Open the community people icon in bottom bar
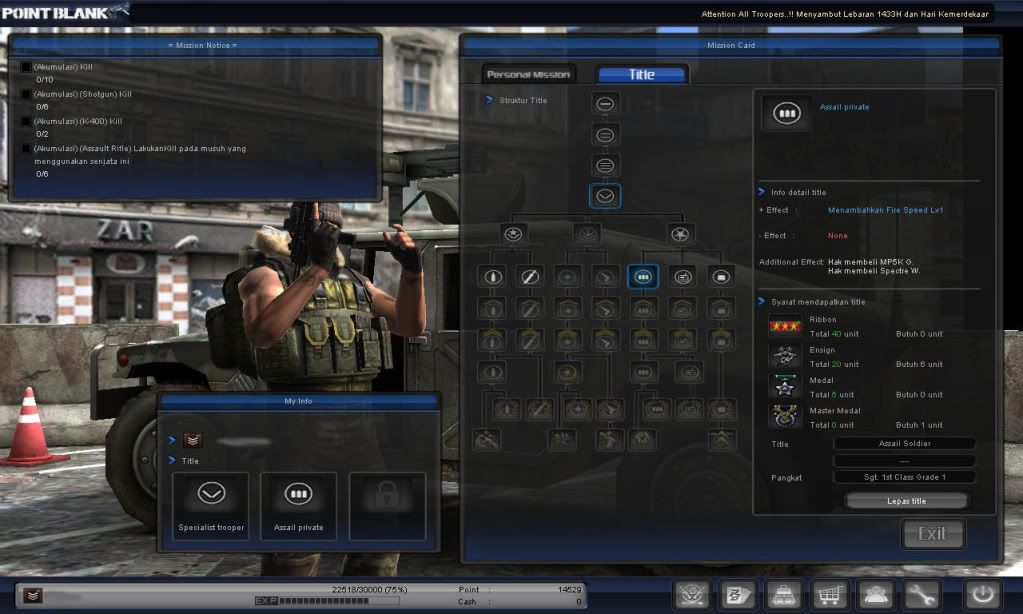Screen dimensions: 1023x614 click(x=875, y=595)
